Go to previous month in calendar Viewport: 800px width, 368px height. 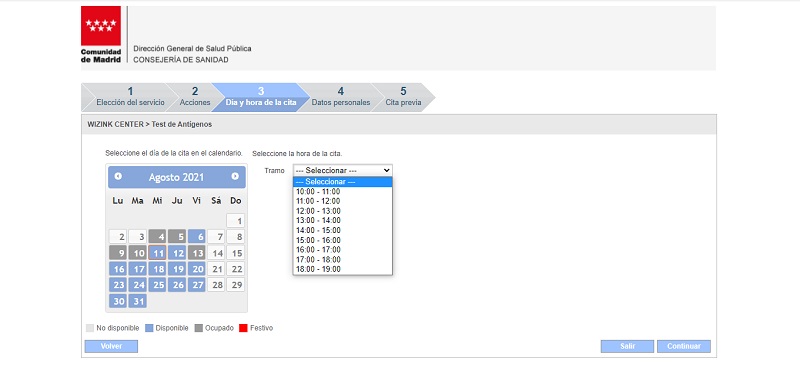[x=118, y=176]
